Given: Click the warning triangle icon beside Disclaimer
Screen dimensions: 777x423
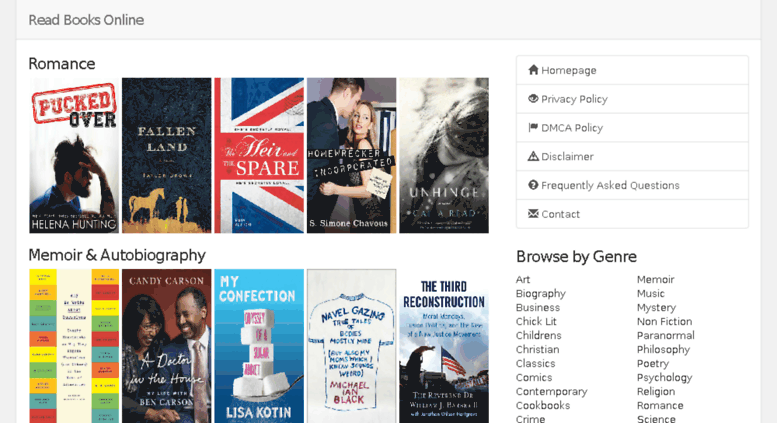Looking at the screenshot, I should [x=533, y=156].
